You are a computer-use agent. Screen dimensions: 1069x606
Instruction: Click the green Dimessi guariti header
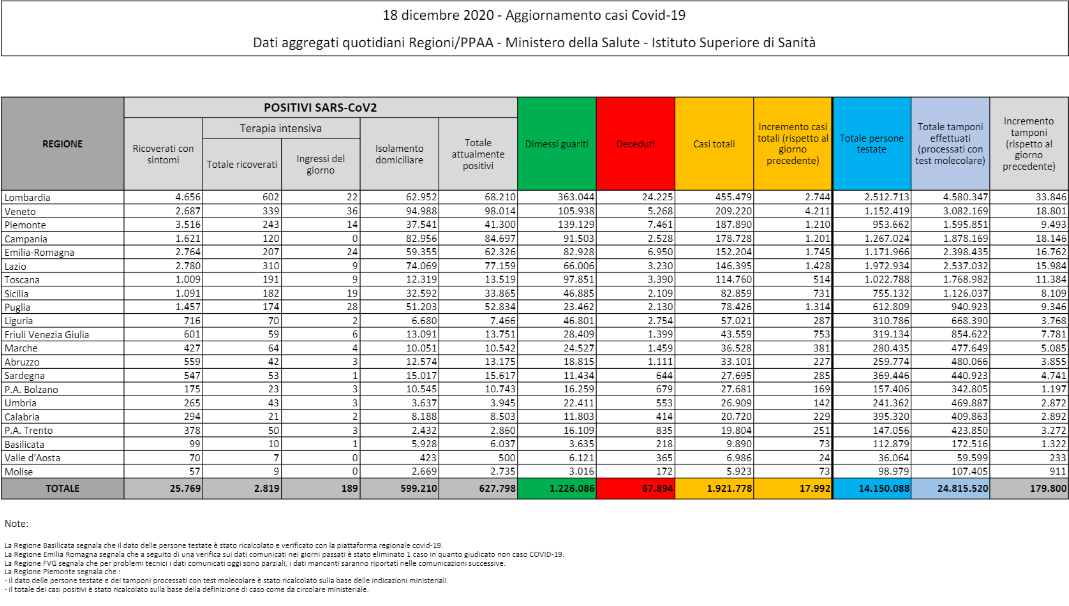(557, 144)
